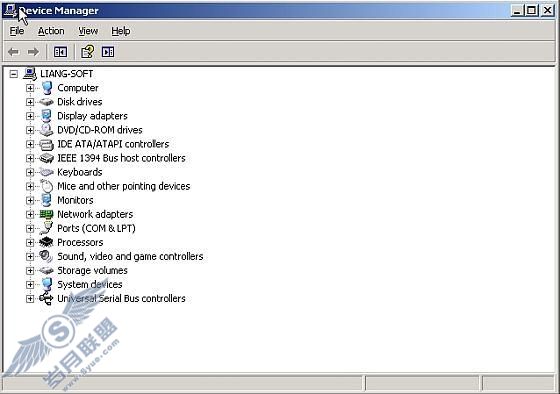Expand the Ports (COM & LPT) node
Screen dimensions: 560x394
point(30,228)
